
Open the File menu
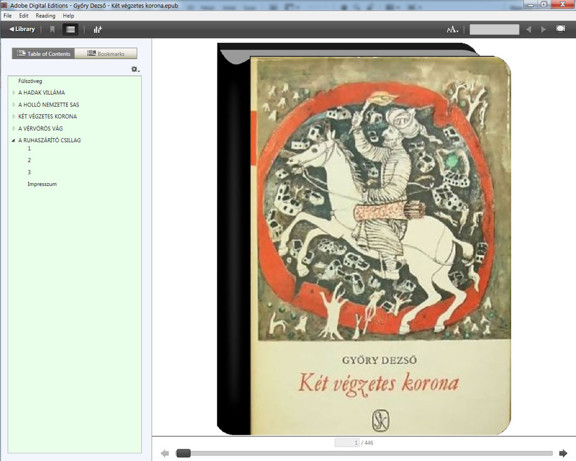click(7, 16)
